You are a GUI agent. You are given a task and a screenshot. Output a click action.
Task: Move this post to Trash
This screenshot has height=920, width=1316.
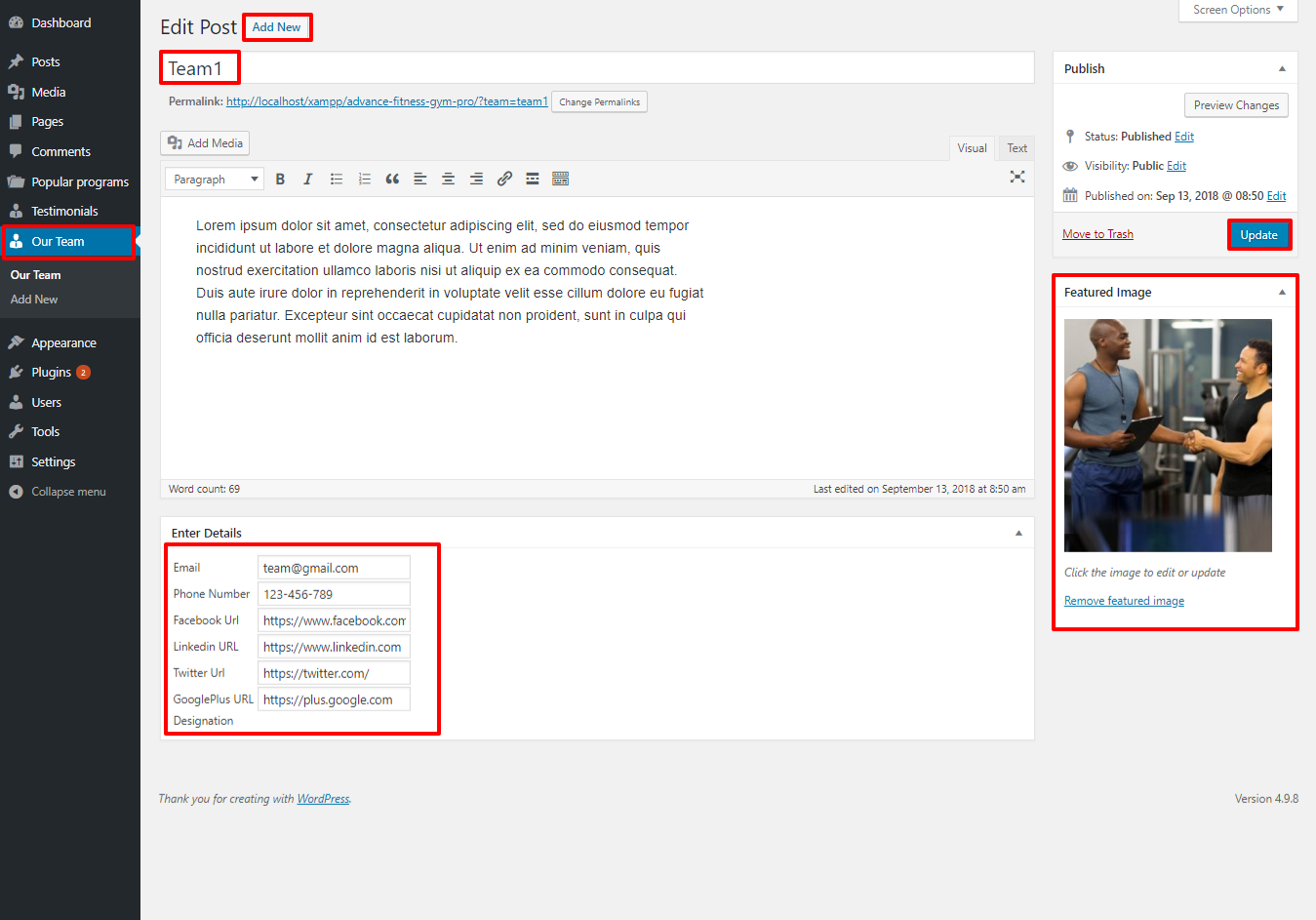tap(1097, 234)
